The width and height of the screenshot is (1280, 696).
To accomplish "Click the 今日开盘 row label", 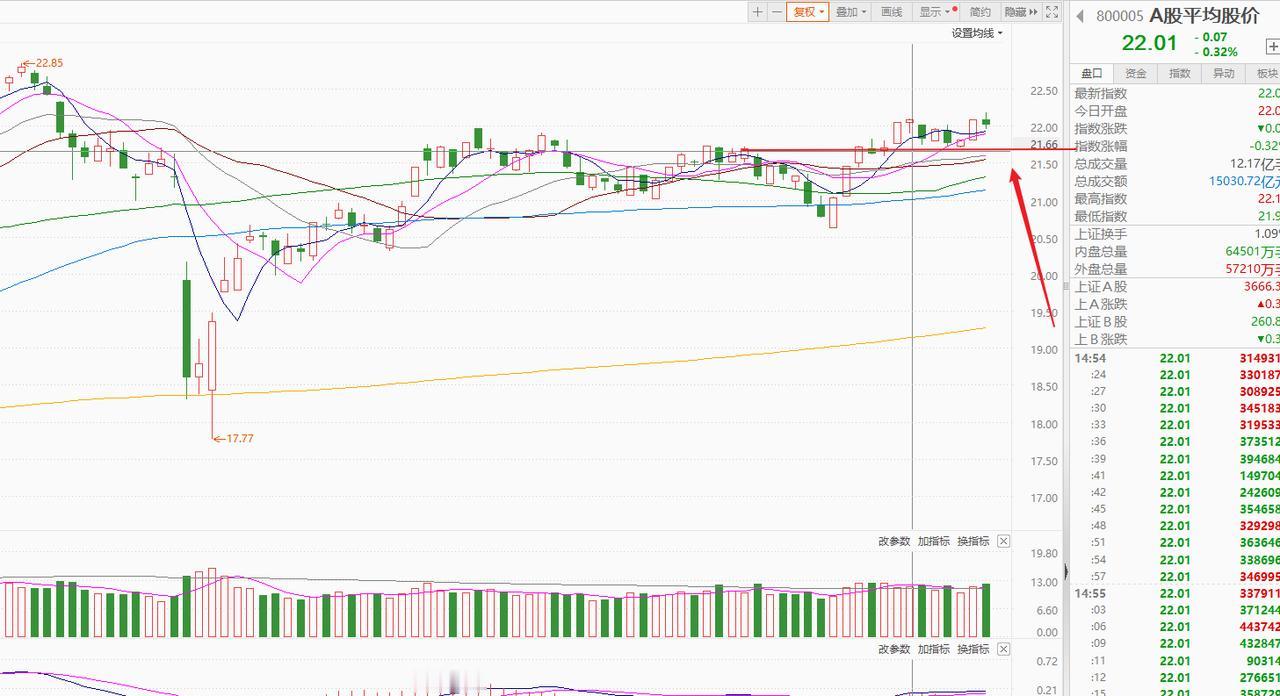I will pos(1101,111).
